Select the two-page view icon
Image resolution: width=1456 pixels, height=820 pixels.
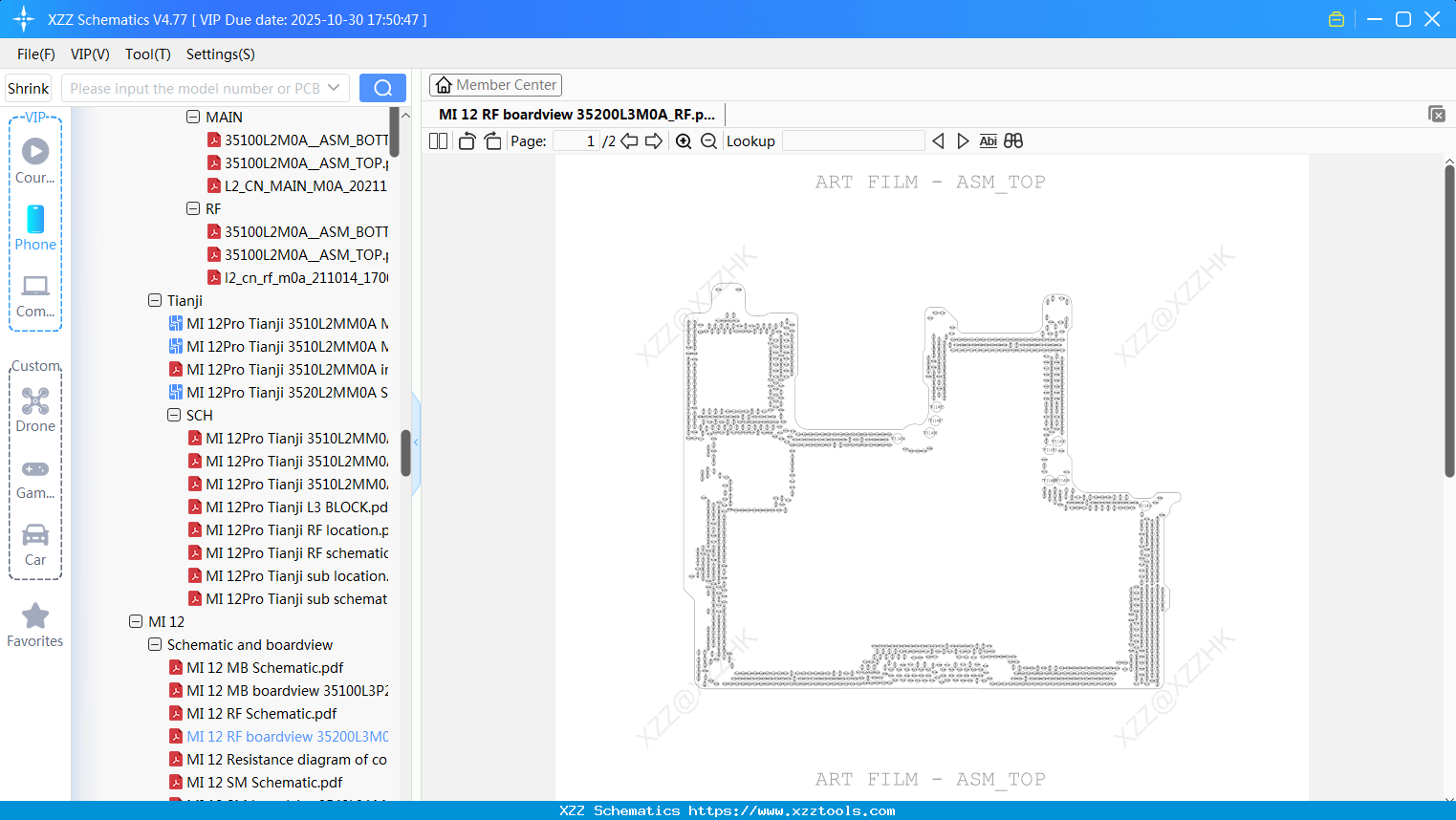[438, 140]
